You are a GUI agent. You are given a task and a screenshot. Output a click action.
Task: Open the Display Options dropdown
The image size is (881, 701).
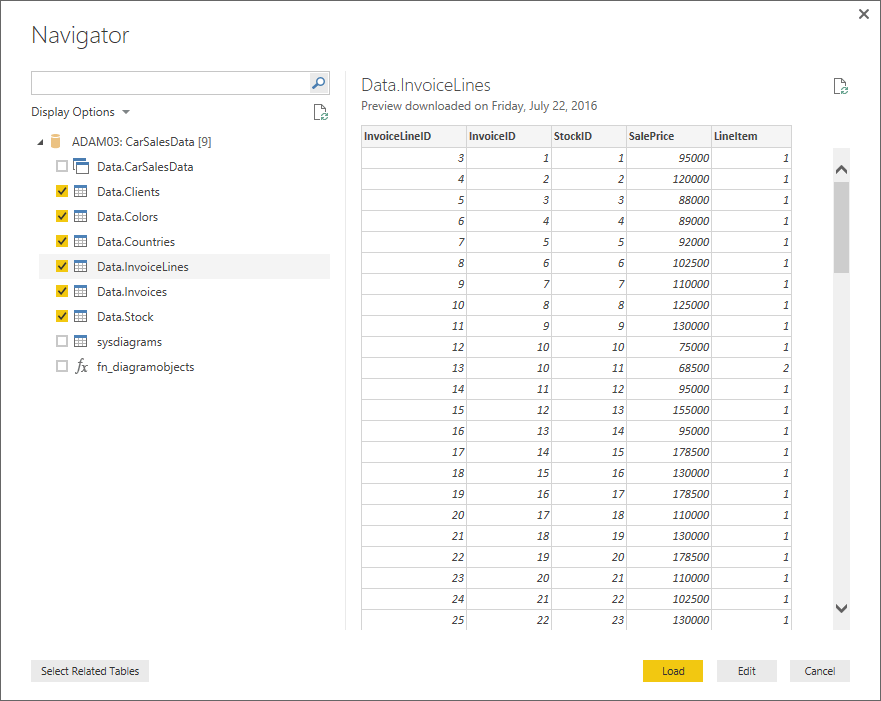point(80,112)
